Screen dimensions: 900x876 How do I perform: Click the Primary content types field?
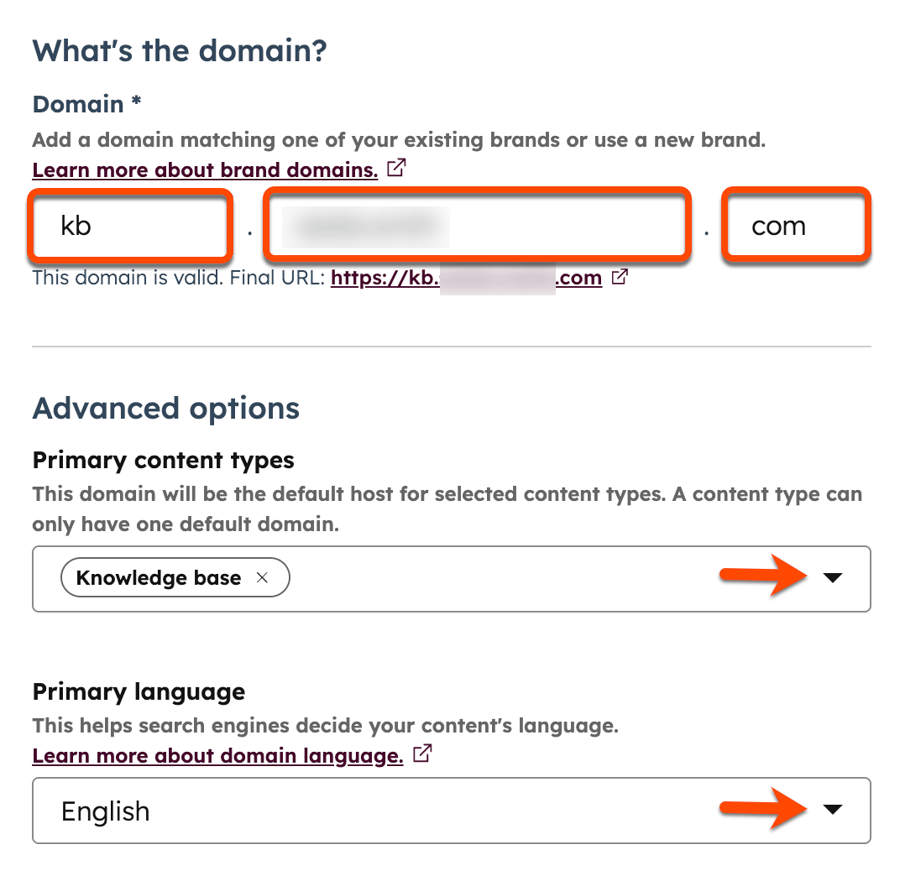pyautogui.click(x=550, y=578)
